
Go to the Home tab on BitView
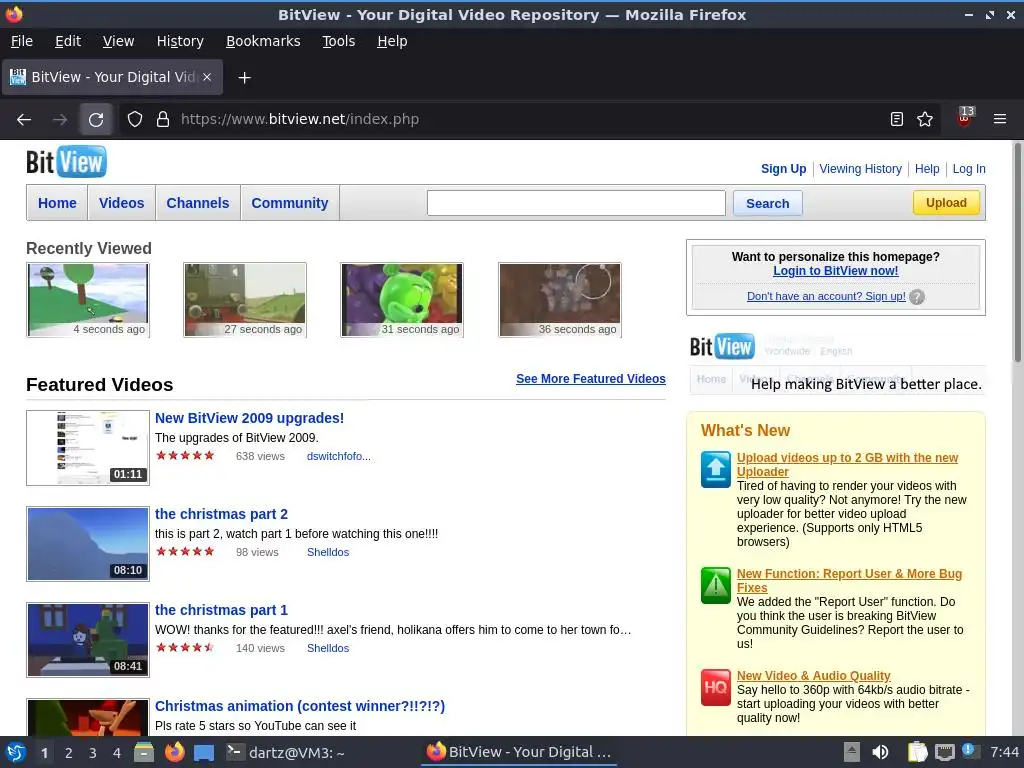click(57, 203)
